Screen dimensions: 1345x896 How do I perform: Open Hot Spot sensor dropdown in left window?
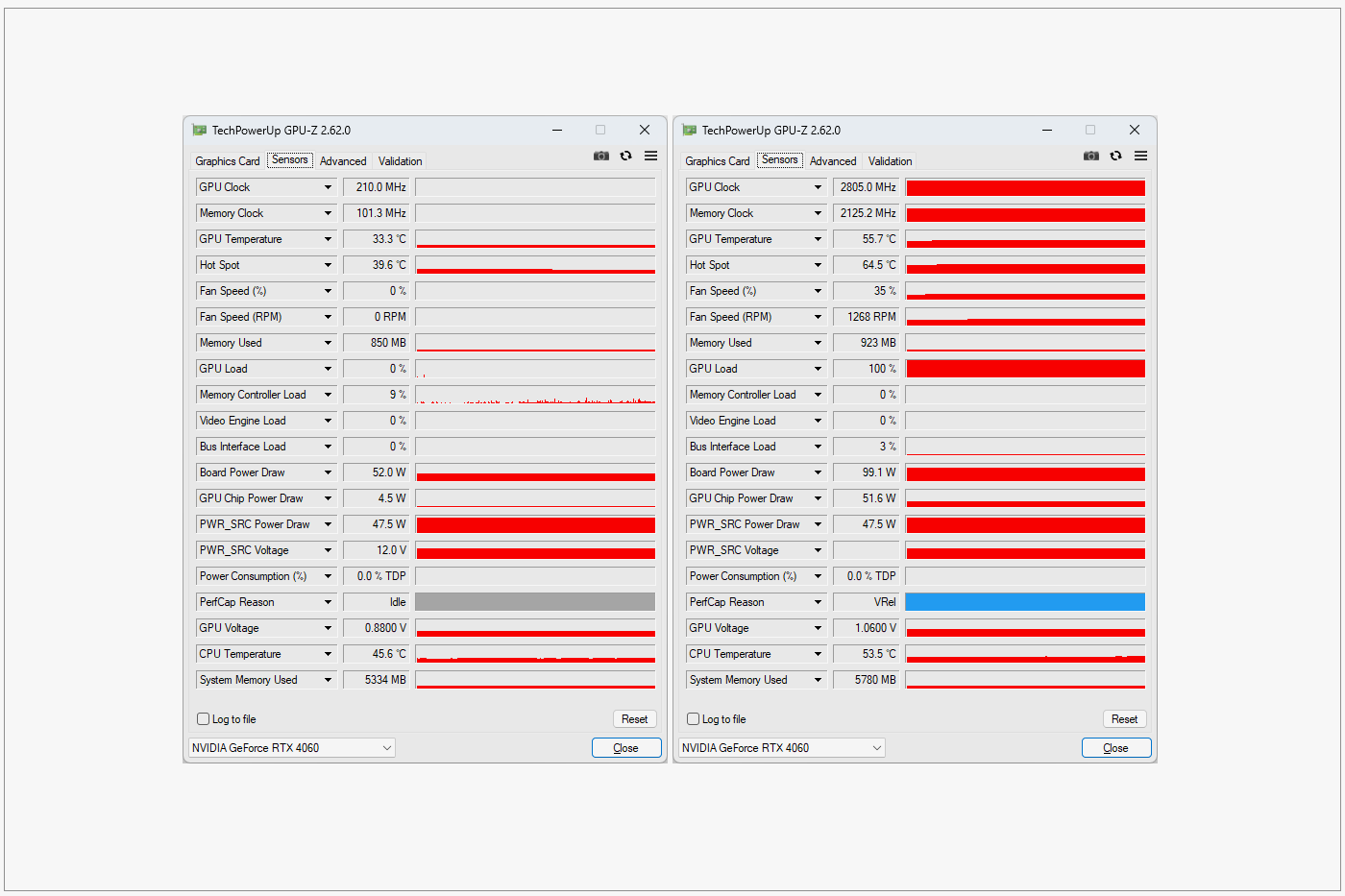[328, 265]
